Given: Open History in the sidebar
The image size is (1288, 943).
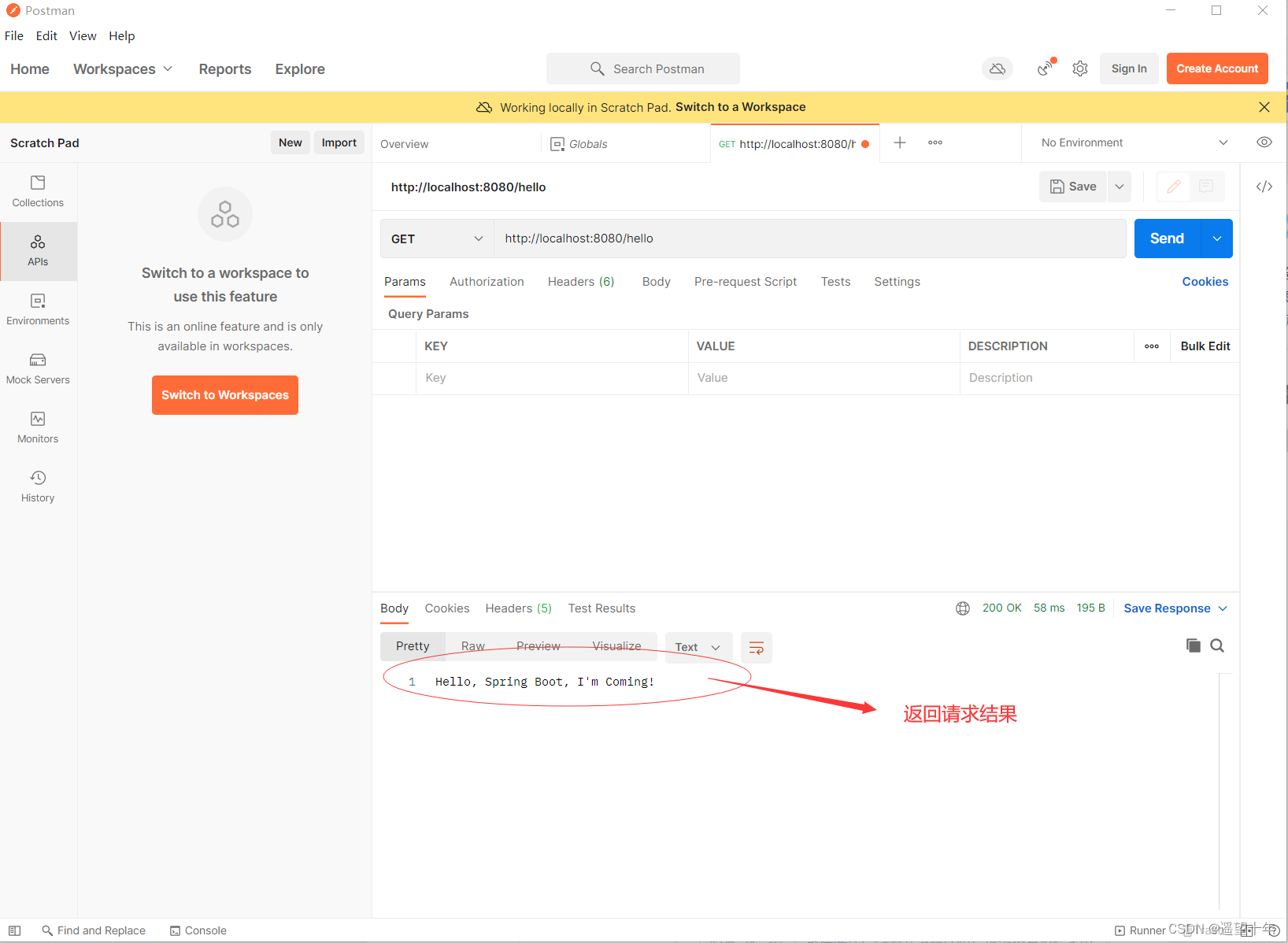Looking at the screenshot, I should (38, 487).
